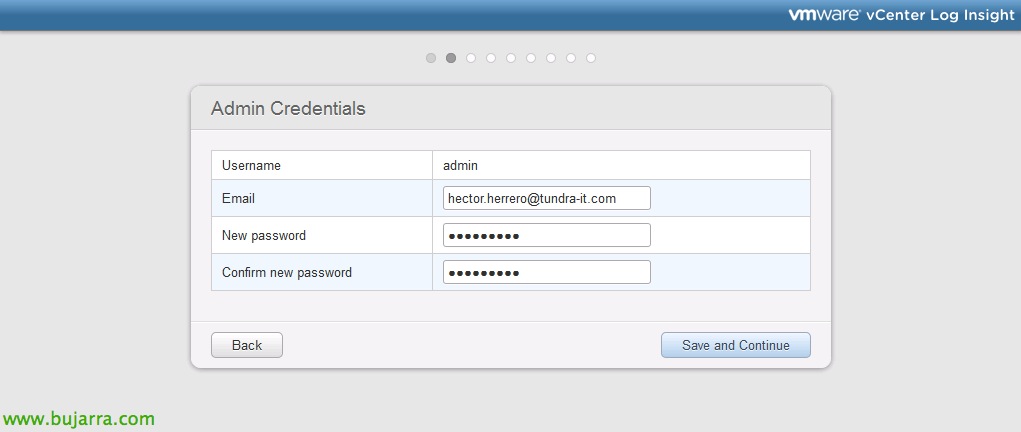Click the Email row label

pyautogui.click(x=238, y=199)
